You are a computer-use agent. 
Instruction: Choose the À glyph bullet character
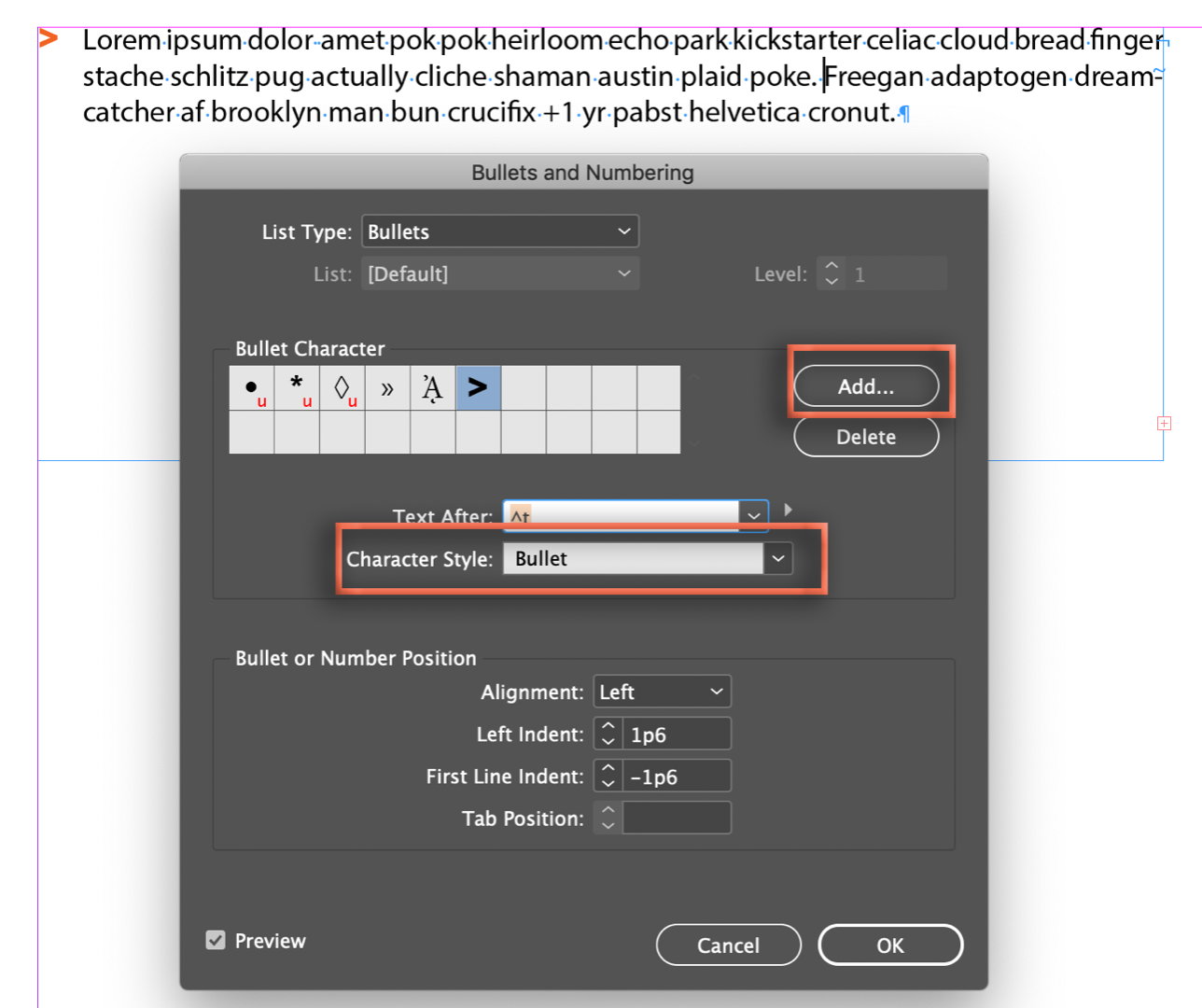434,388
